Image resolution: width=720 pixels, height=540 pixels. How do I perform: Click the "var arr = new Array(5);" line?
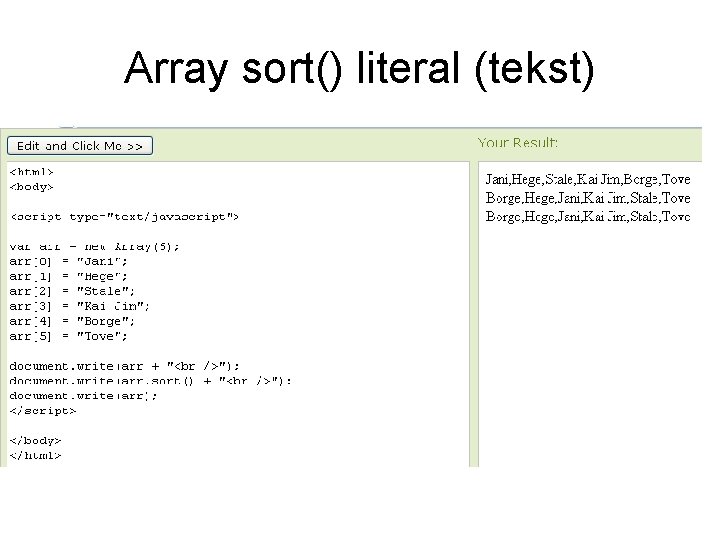coord(94,247)
